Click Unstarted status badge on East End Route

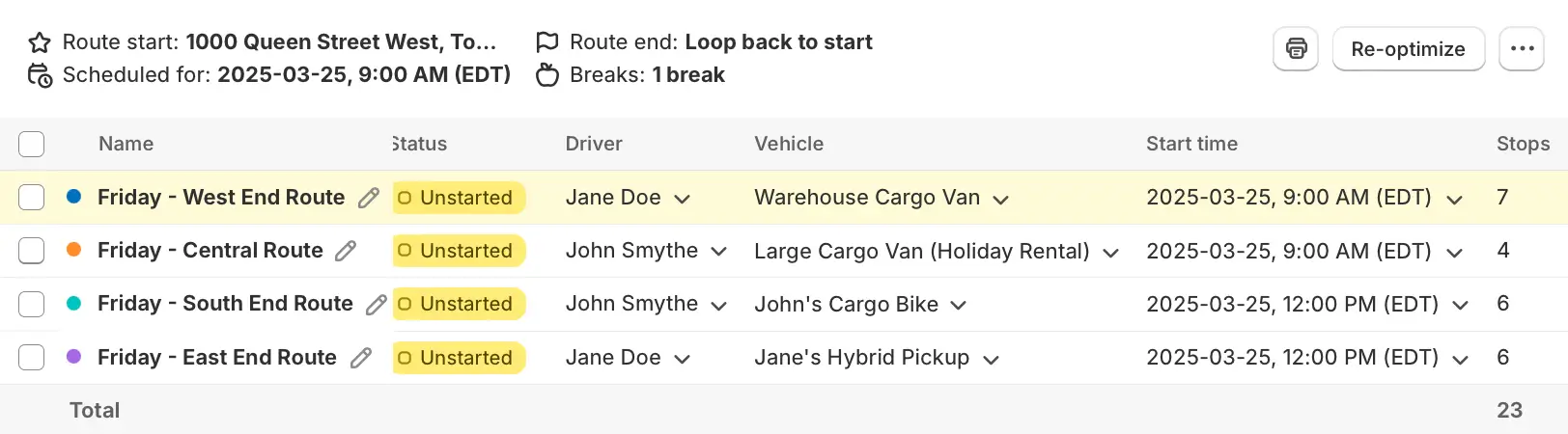click(459, 358)
